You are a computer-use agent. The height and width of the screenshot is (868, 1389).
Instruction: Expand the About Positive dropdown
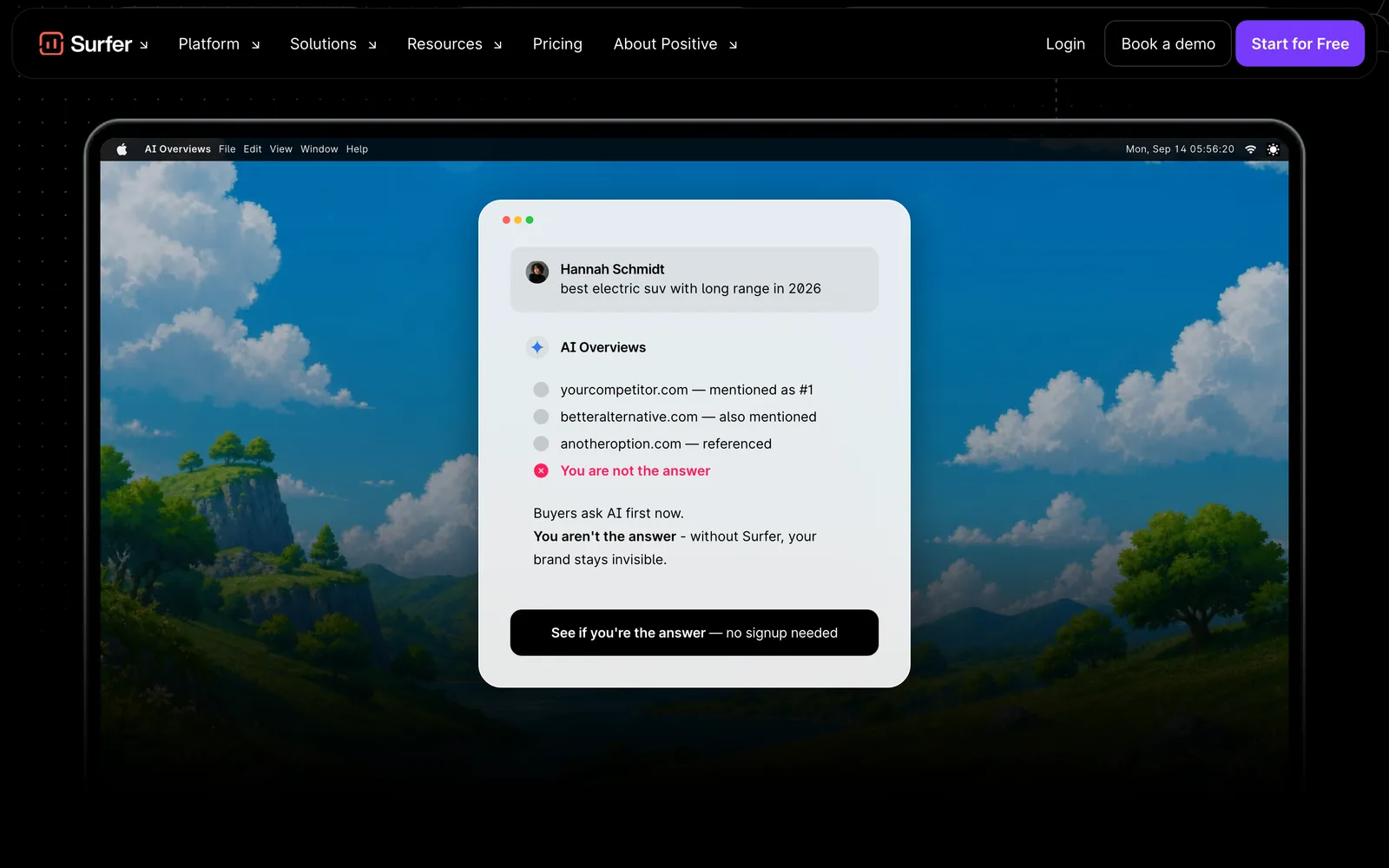pyautogui.click(x=675, y=43)
